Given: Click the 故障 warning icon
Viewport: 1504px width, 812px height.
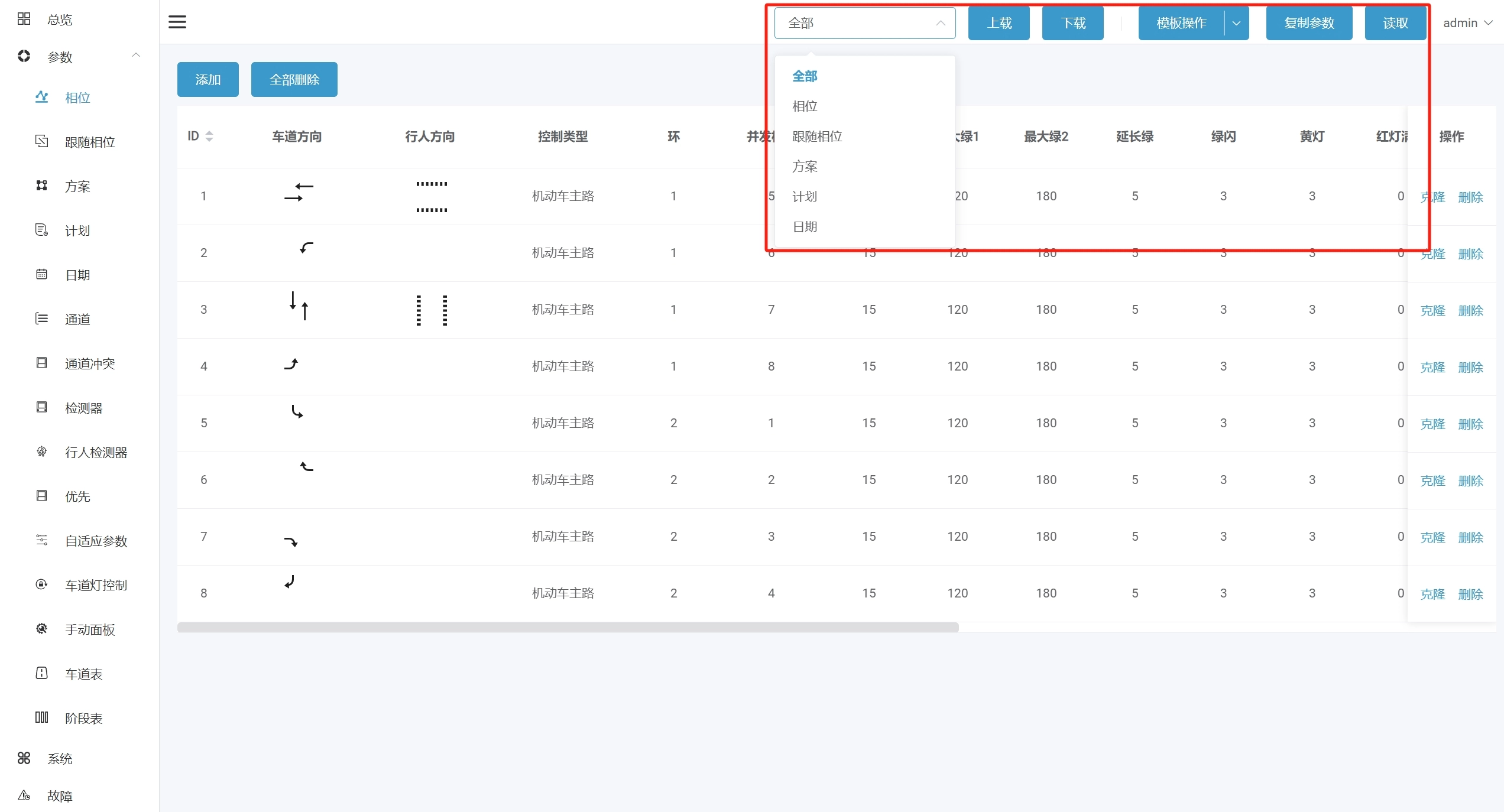Looking at the screenshot, I should (x=24, y=795).
